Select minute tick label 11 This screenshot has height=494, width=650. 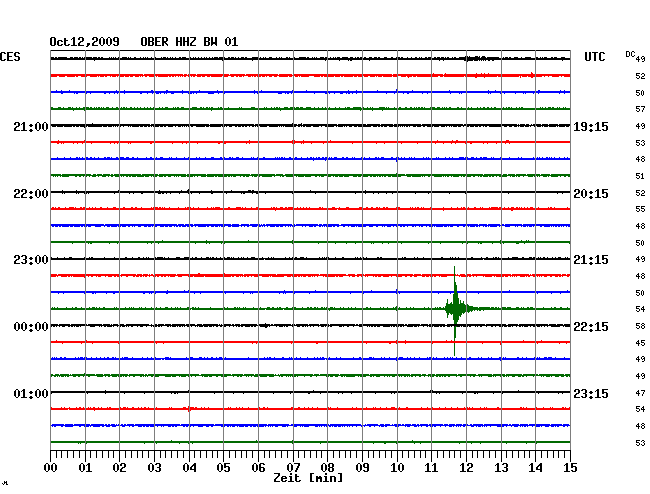(x=431, y=468)
